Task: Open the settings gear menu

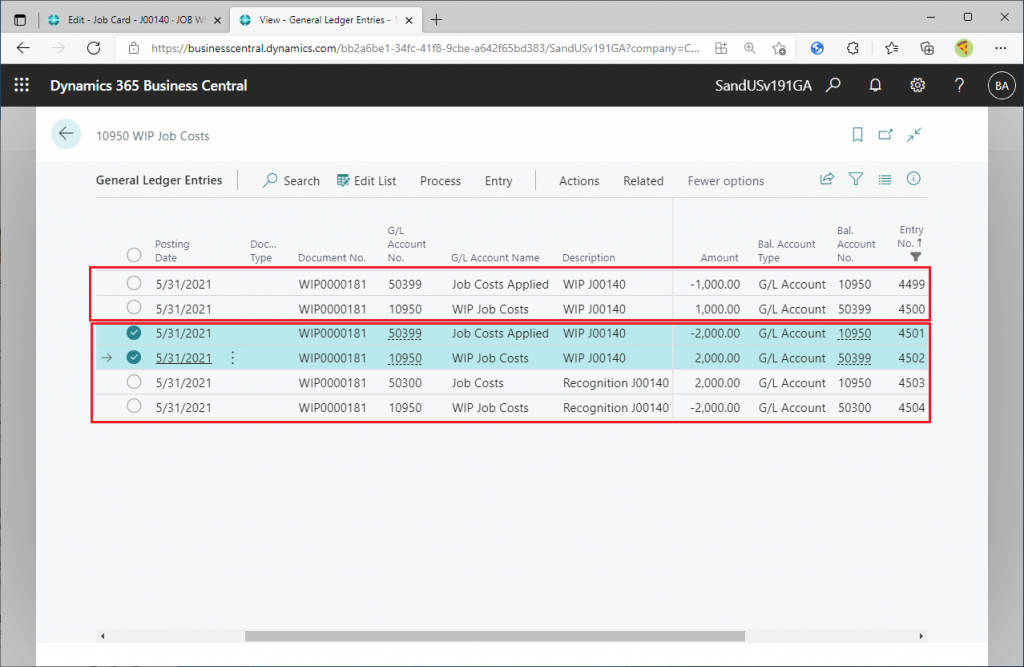Action: (918, 85)
